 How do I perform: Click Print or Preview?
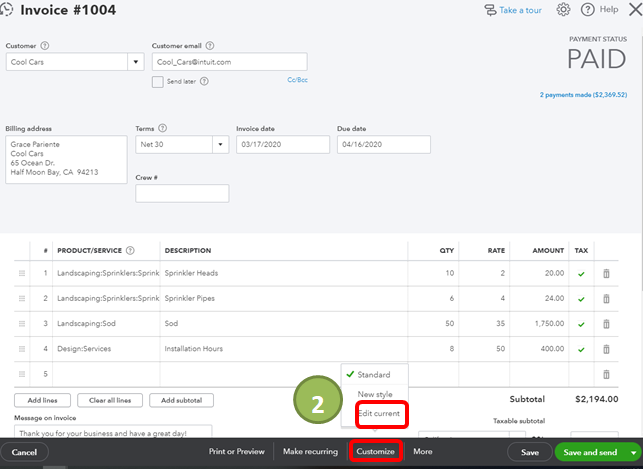(237, 451)
